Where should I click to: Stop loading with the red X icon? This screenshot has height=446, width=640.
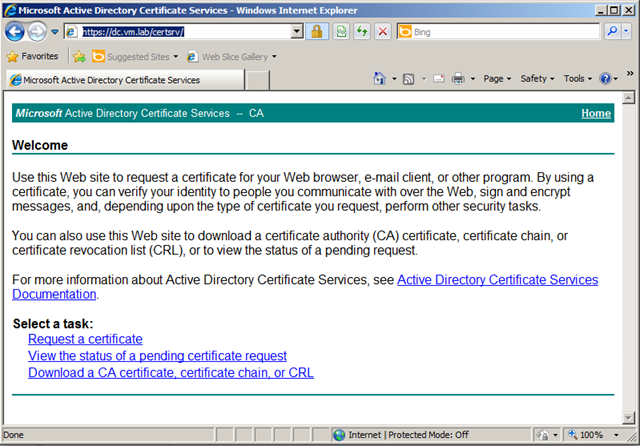(383, 32)
